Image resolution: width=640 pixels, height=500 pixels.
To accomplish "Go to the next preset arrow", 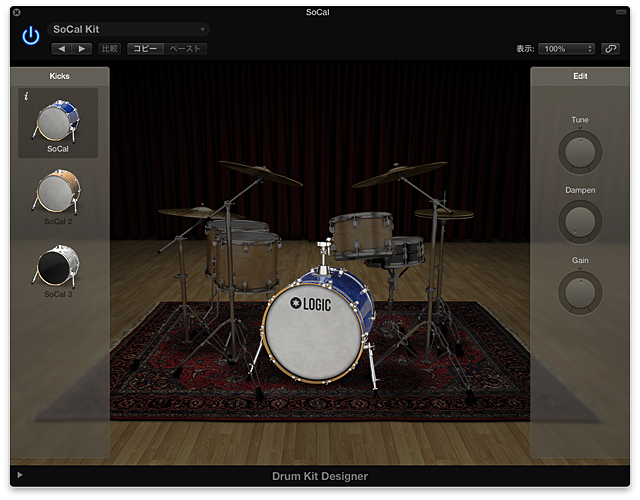I will coord(82,48).
